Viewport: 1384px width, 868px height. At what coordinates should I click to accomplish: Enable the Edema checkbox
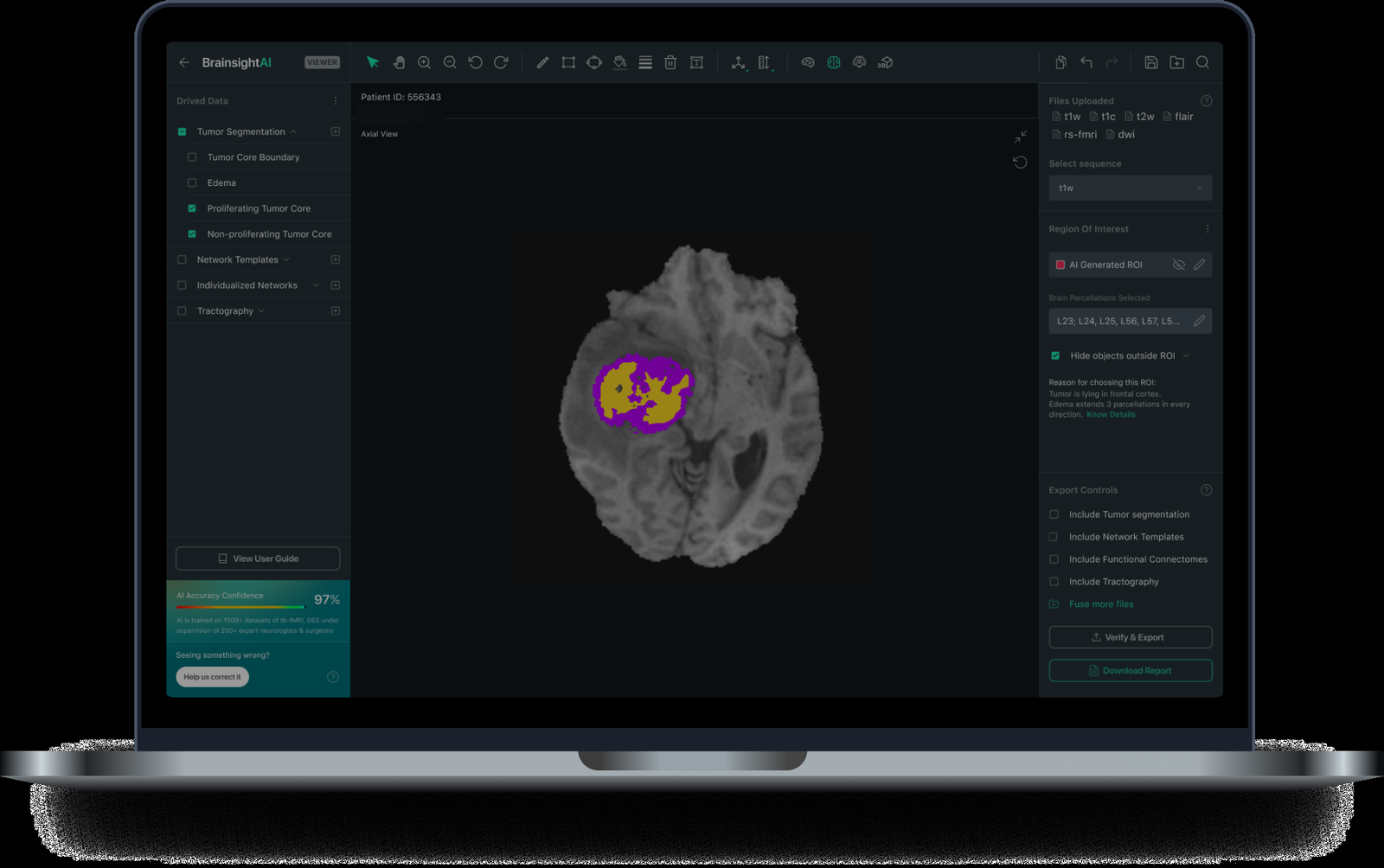click(x=192, y=182)
